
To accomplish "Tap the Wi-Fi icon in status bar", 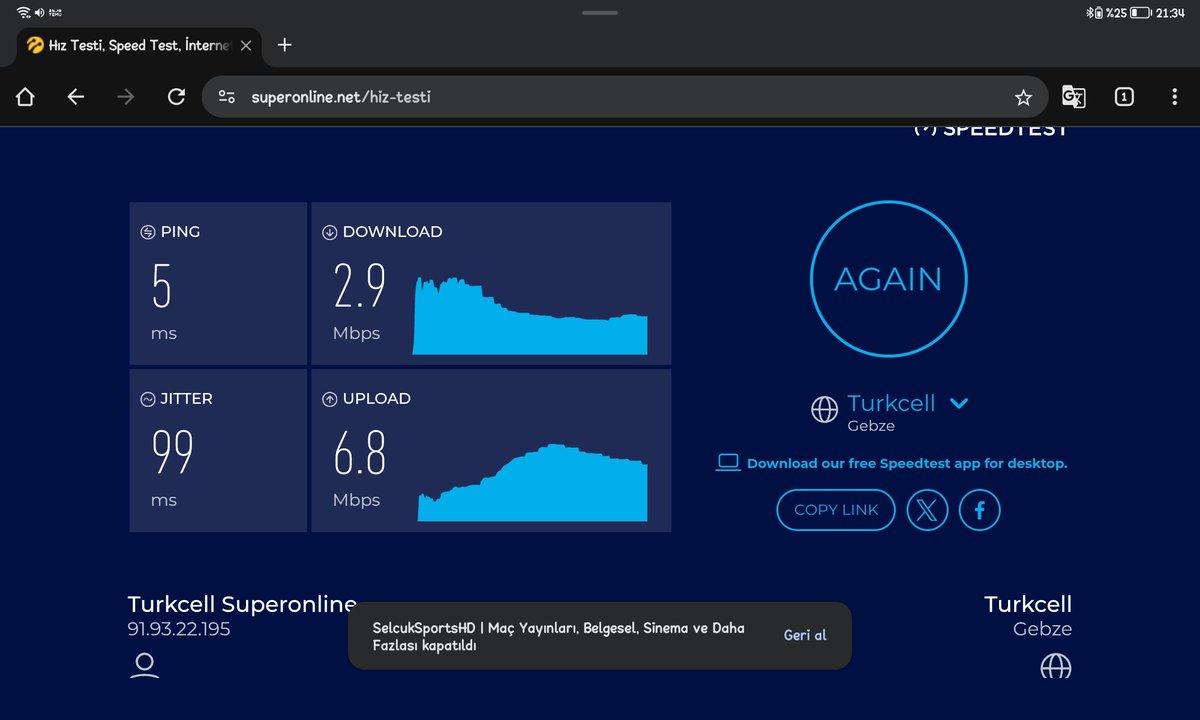I will pyautogui.click(x=24, y=12).
